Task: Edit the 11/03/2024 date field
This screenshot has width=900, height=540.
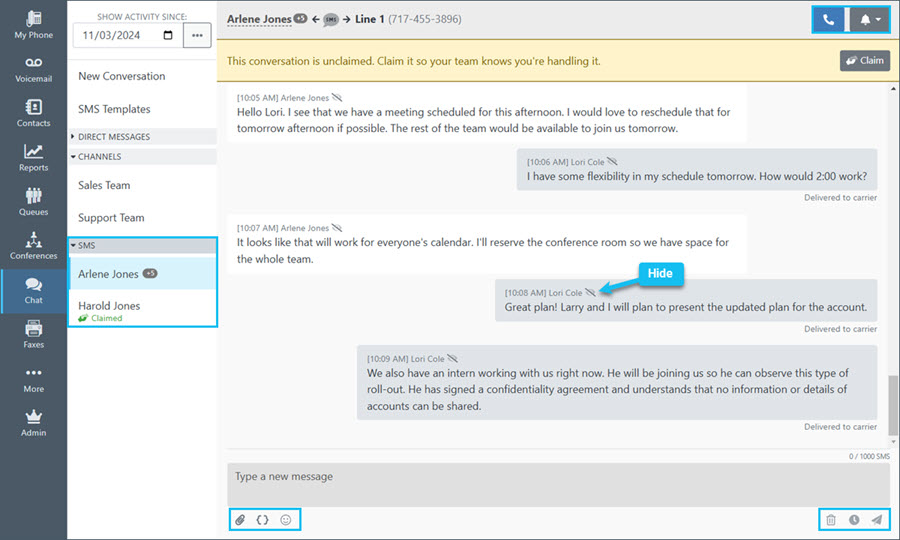Action: click(x=127, y=35)
